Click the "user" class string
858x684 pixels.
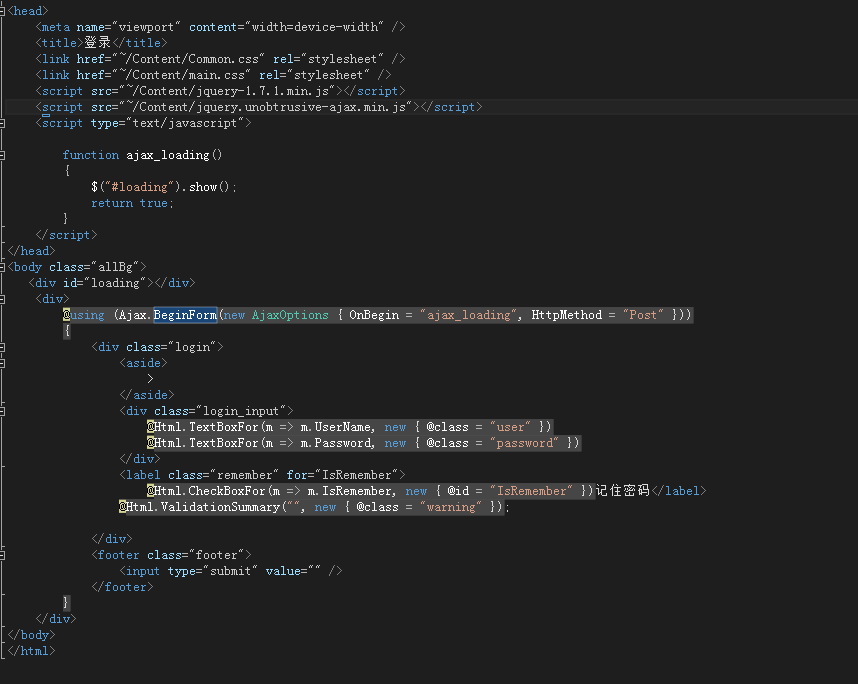[510, 427]
